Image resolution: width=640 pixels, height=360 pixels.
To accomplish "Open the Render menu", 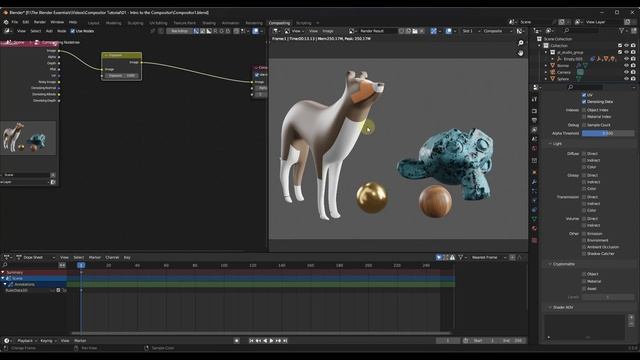I will coord(40,22).
